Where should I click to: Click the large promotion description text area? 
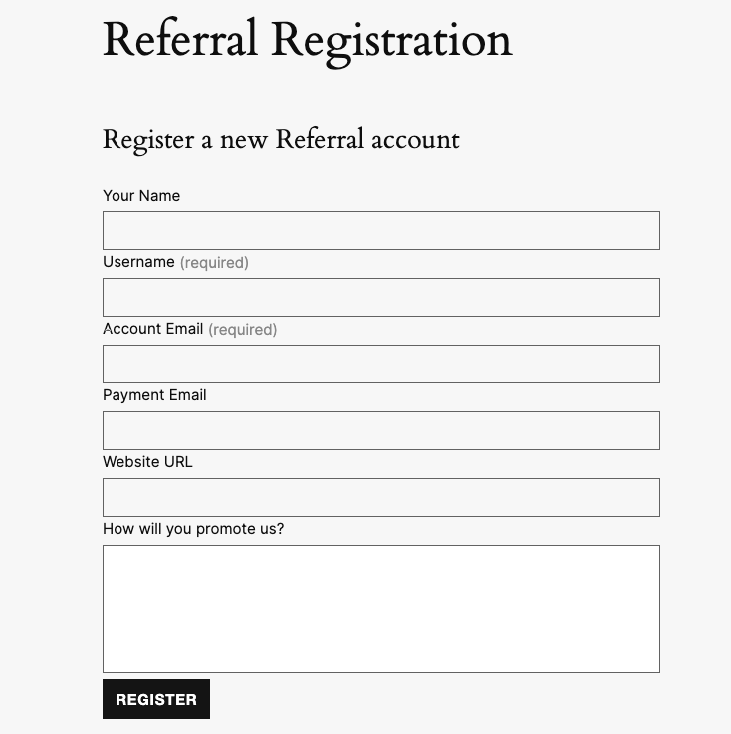381,608
